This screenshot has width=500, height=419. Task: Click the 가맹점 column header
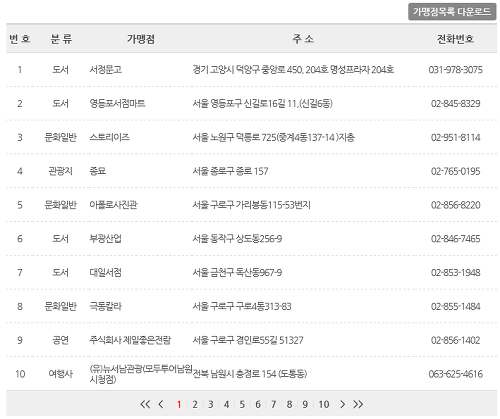(x=140, y=39)
